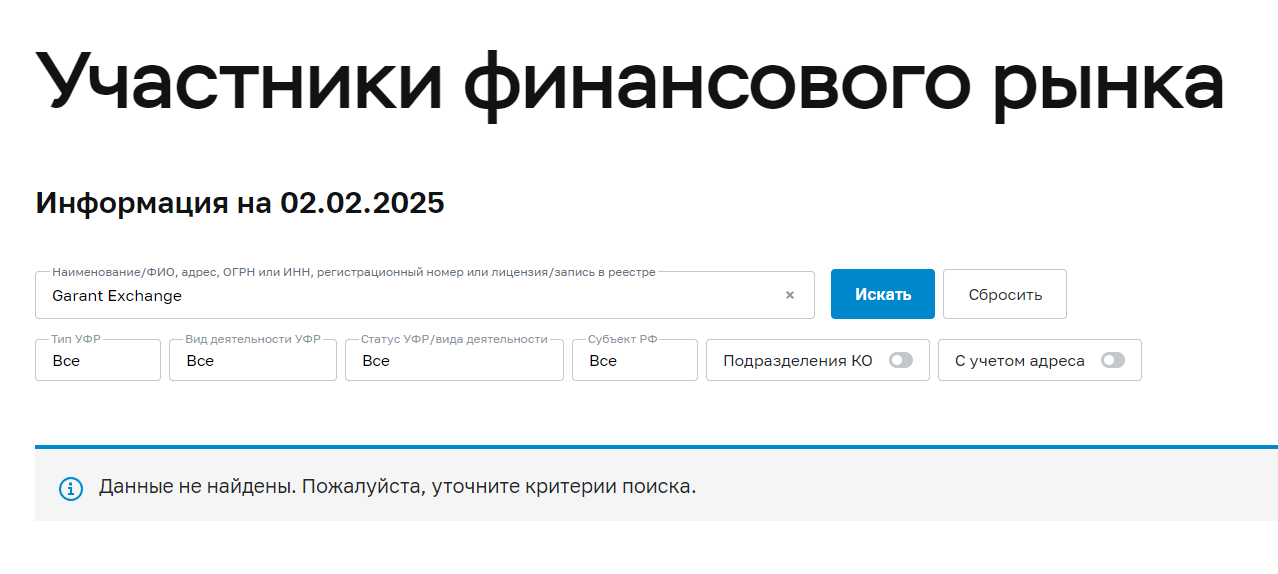
Task: Select the Субъект РФ region dropdown
Action: [634, 361]
